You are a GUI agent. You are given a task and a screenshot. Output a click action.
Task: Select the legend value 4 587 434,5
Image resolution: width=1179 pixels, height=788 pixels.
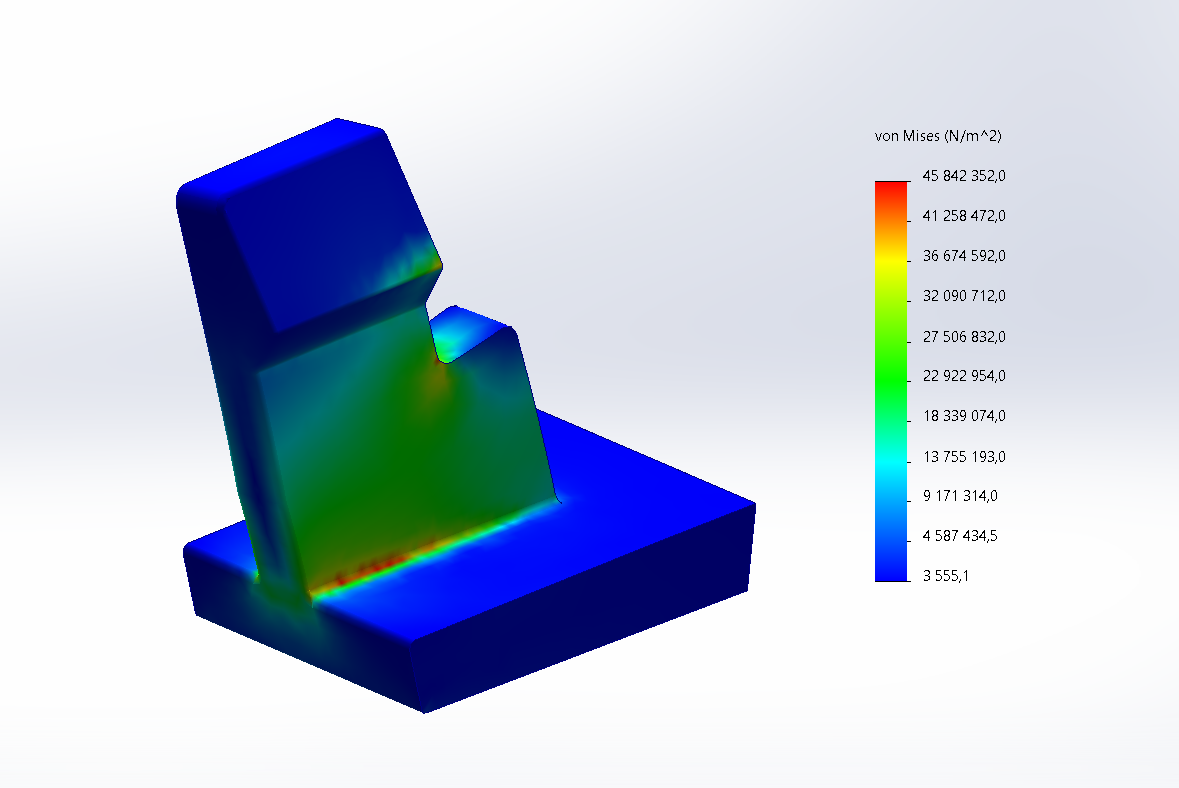[x=960, y=536]
